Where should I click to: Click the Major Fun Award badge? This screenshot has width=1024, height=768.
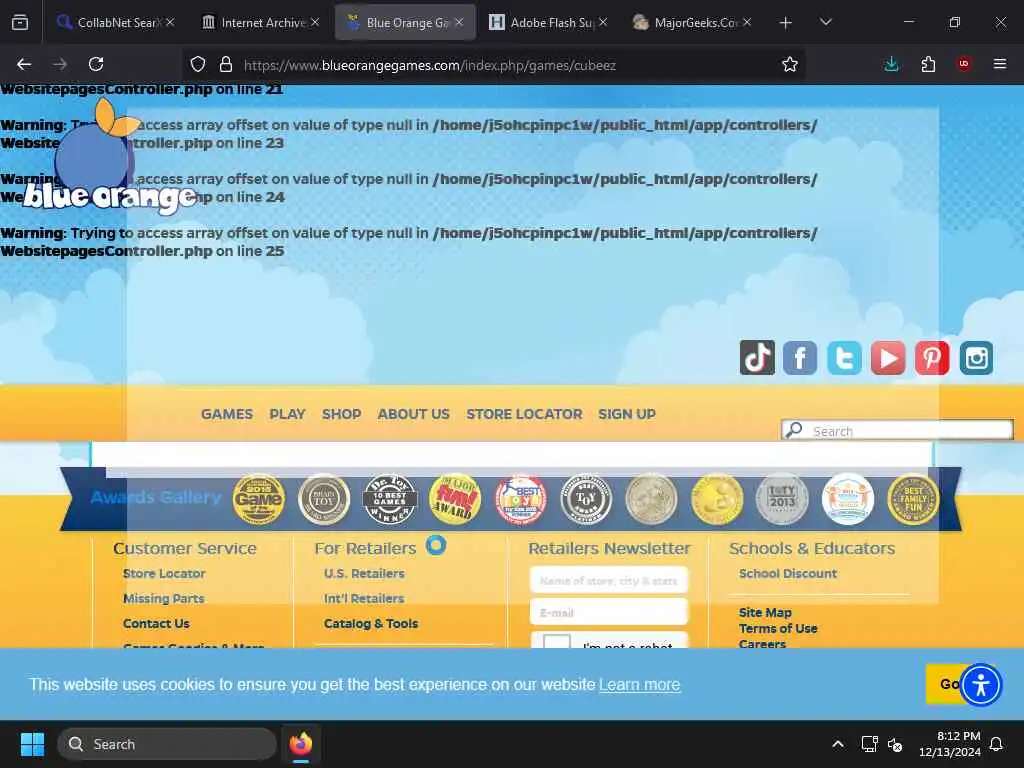click(455, 499)
